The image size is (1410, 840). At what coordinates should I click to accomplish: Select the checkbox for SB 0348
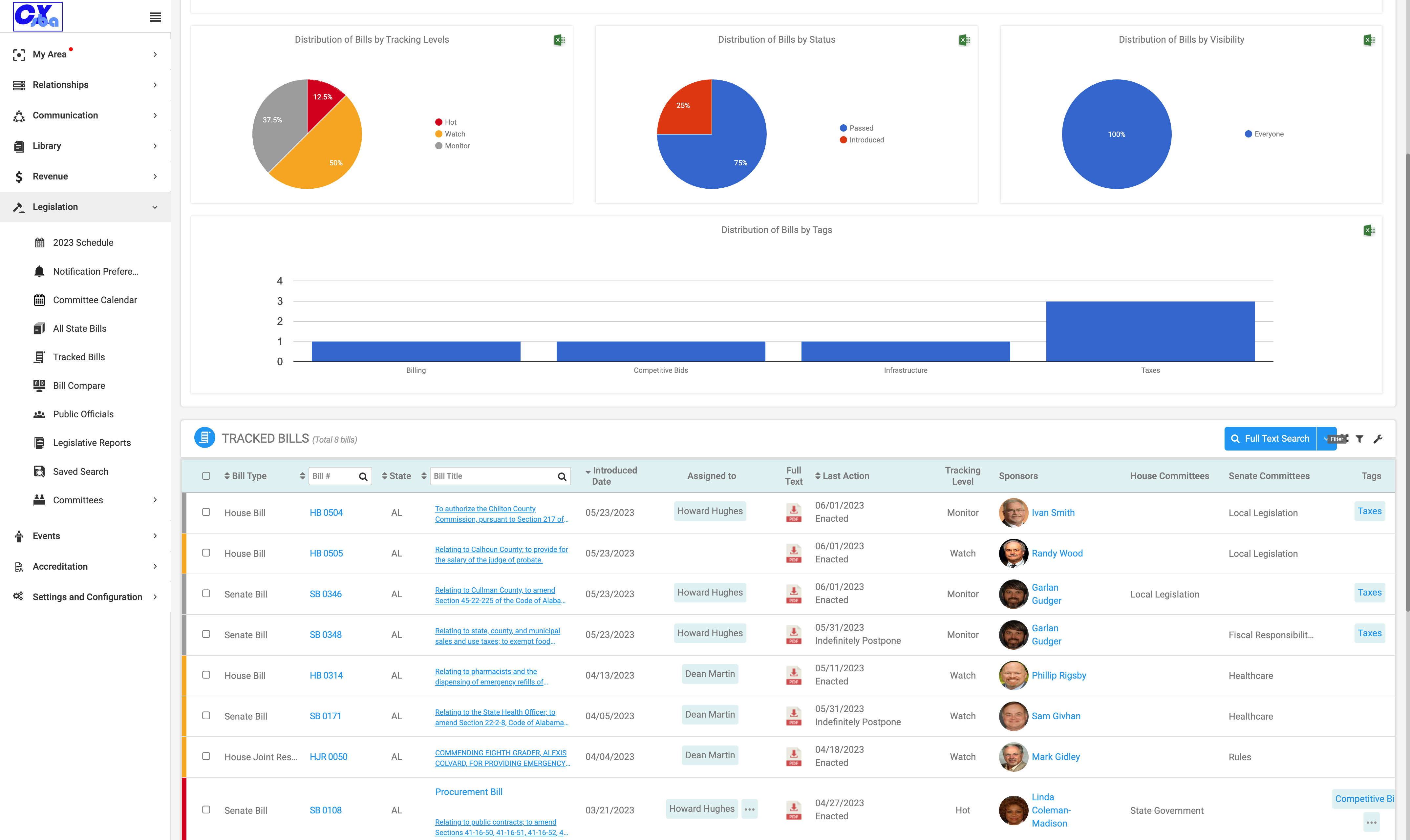click(x=206, y=634)
